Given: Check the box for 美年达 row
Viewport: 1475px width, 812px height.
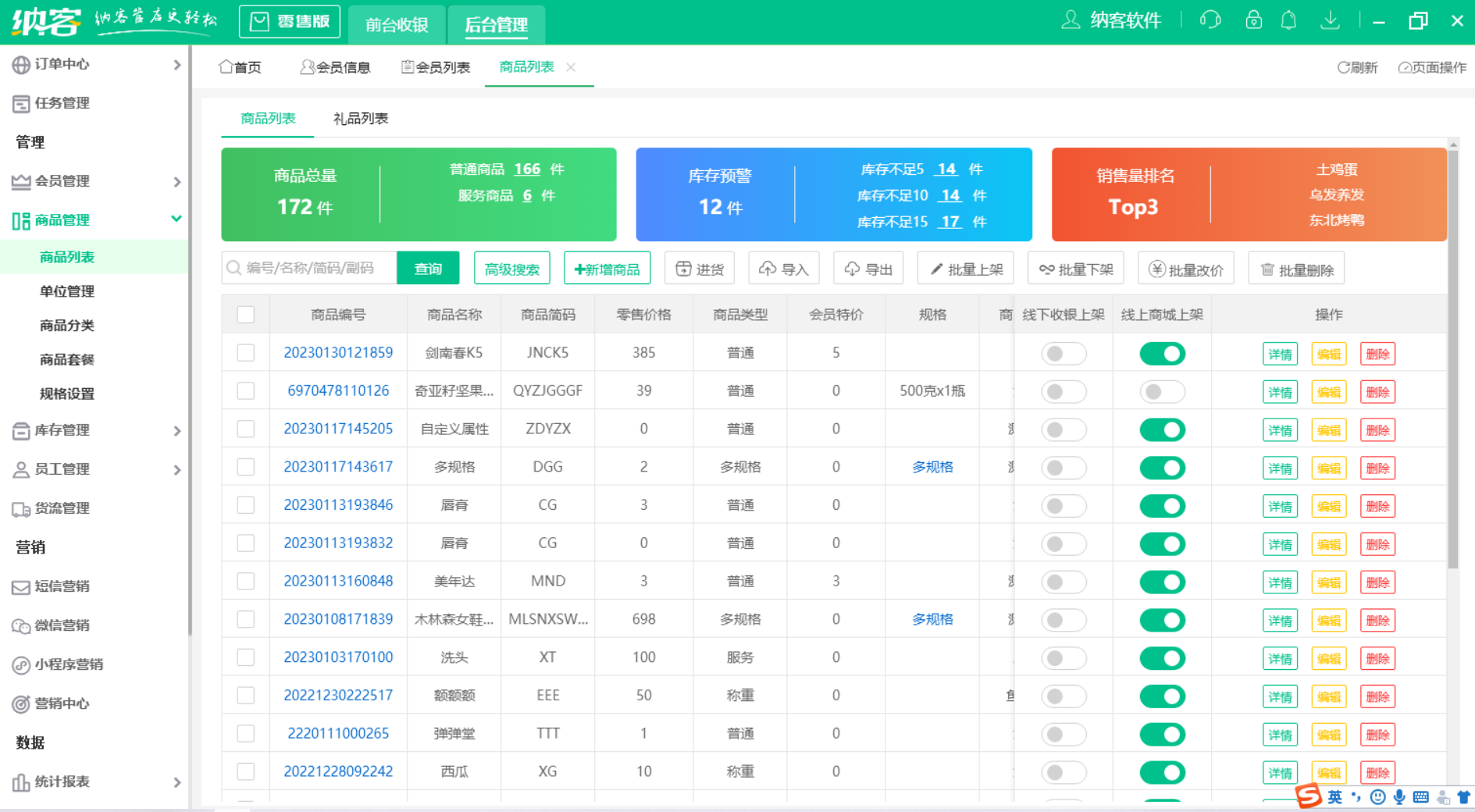Looking at the screenshot, I should point(246,581).
